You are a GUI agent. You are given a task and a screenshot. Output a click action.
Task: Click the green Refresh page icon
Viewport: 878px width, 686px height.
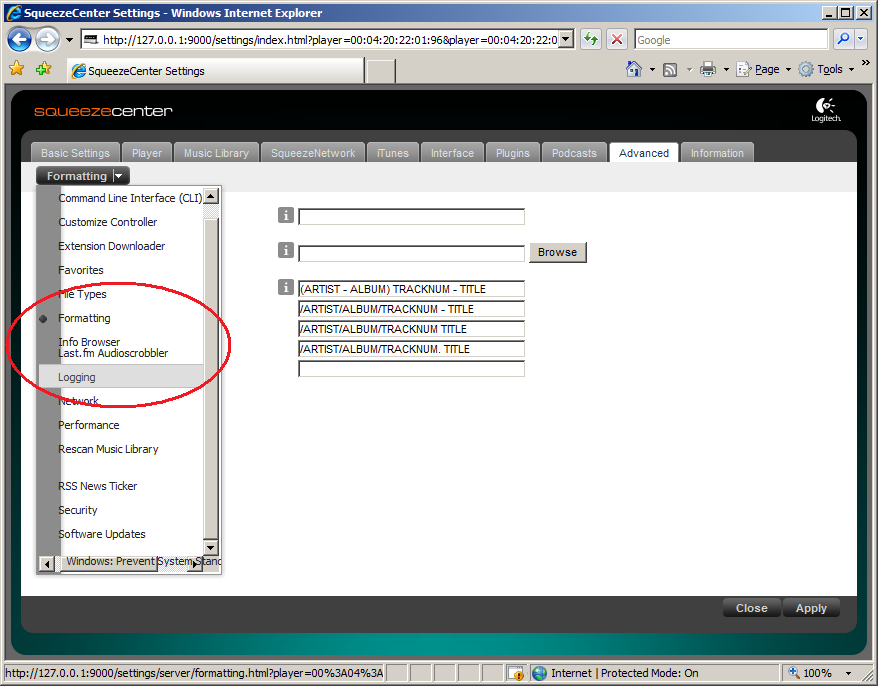point(591,40)
